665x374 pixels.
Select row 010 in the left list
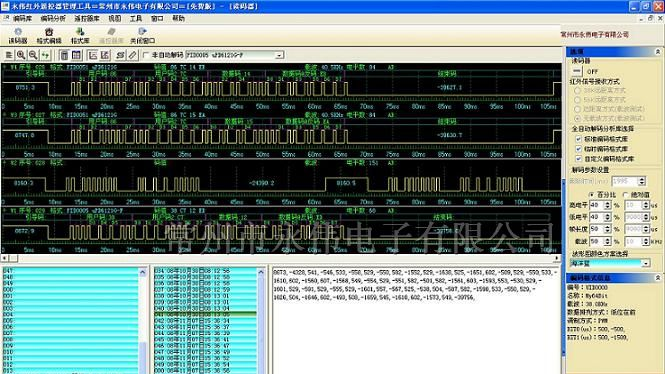pyautogui.click(x=70, y=352)
